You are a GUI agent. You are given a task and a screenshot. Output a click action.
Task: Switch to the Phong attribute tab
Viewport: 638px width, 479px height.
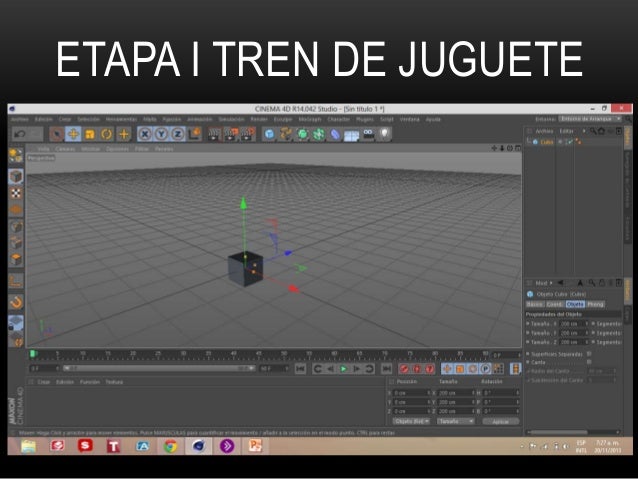click(595, 304)
